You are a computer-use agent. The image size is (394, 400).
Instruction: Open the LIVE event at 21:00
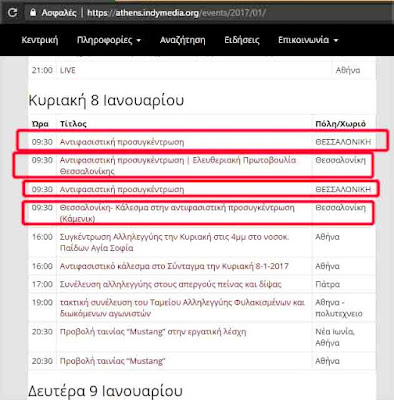[x=68, y=70]
